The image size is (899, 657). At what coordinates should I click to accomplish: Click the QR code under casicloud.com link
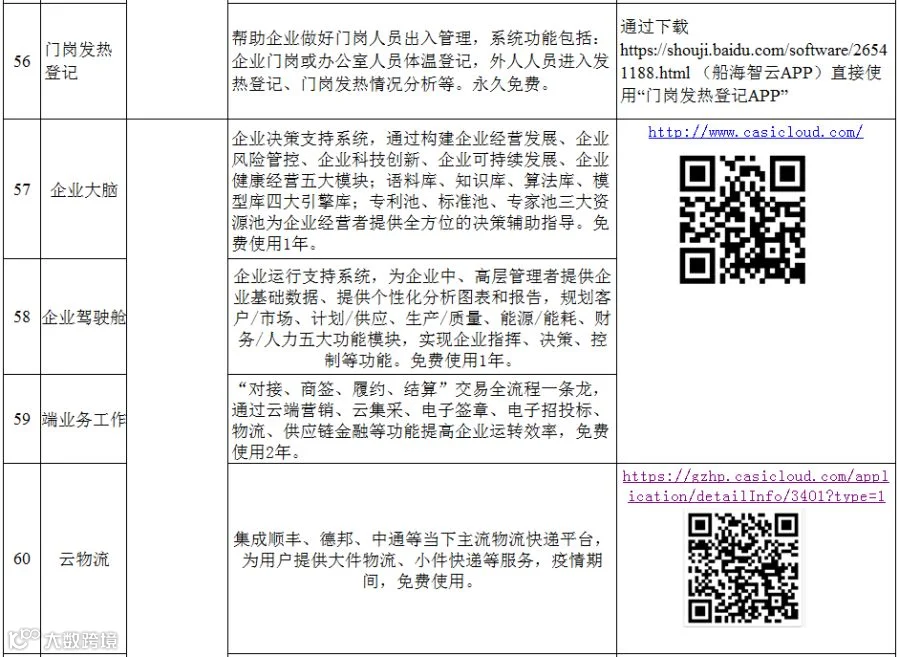pos(742,219)
